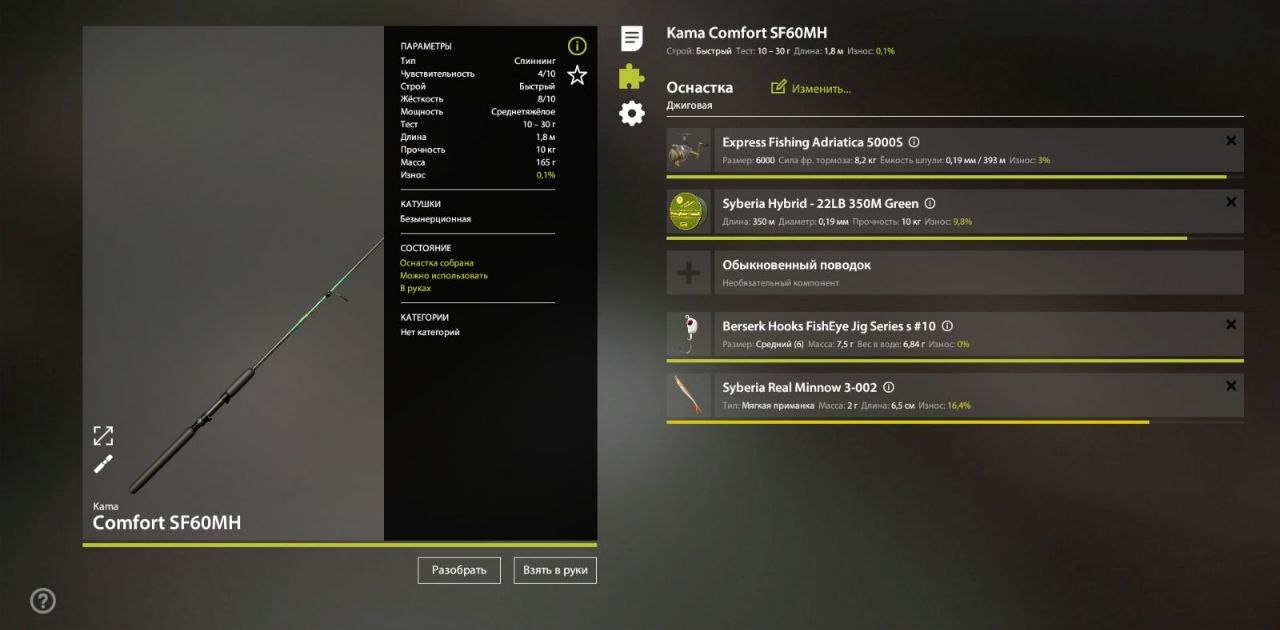This screenshot has width=1280, height=630.
Task: Click the FishEye jig head thumbnail
Action: tap(689, 334)
